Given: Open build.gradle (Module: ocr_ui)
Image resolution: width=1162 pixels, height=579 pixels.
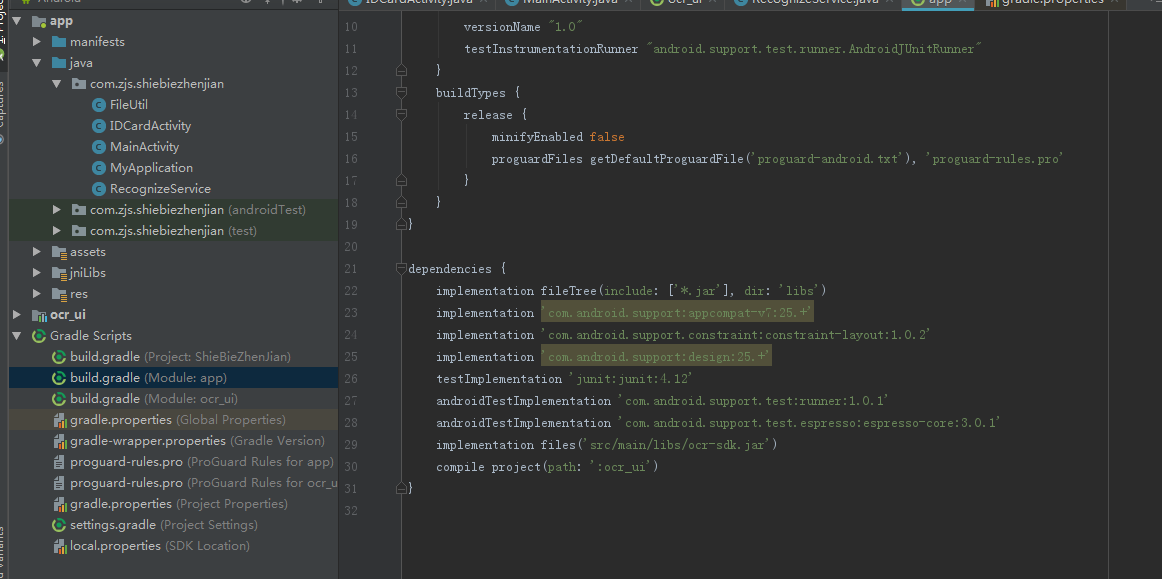Looking at the screenshot, I should 153,399.
